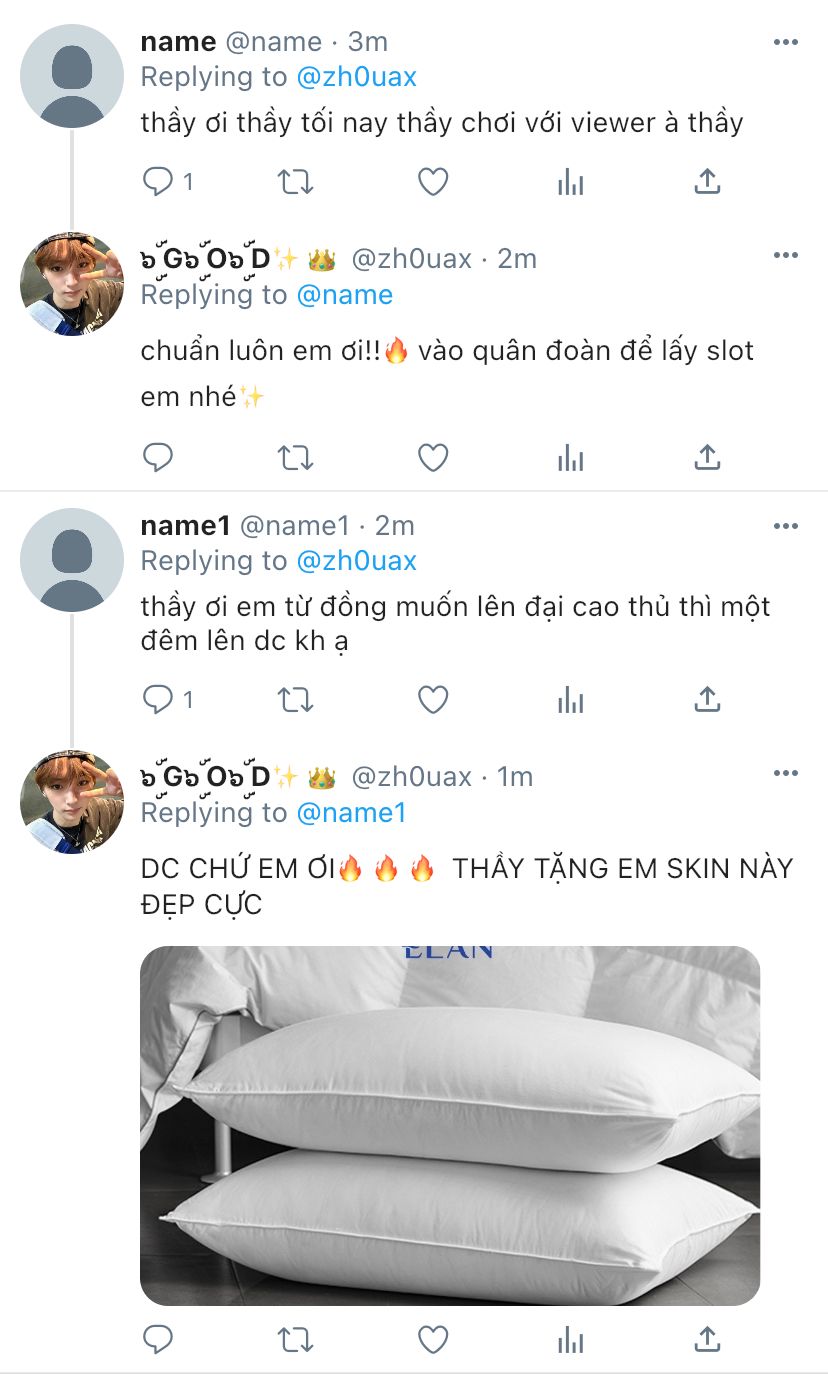Like name's first tweet
Screen dimensions: 828x1374
(x=432, y=182)
